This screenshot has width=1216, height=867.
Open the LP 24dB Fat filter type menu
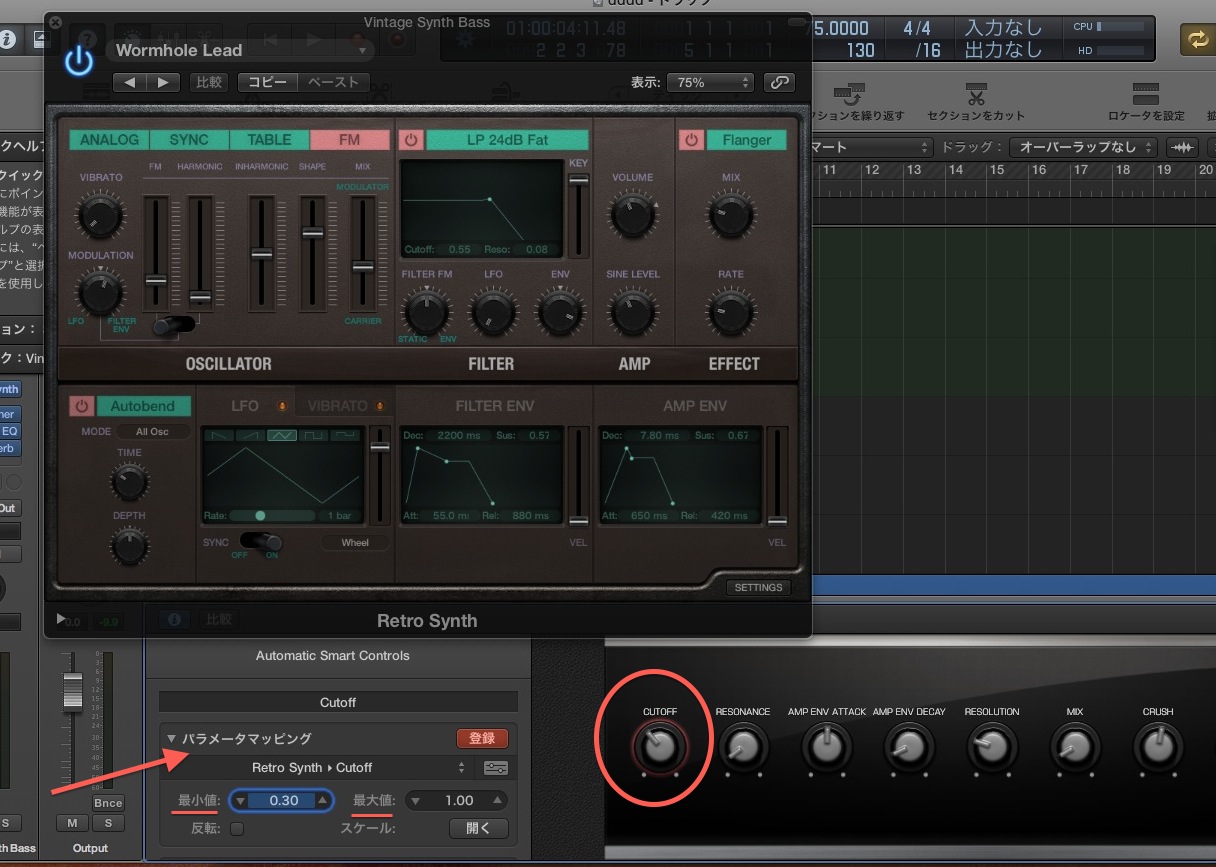tap(507, 140)
